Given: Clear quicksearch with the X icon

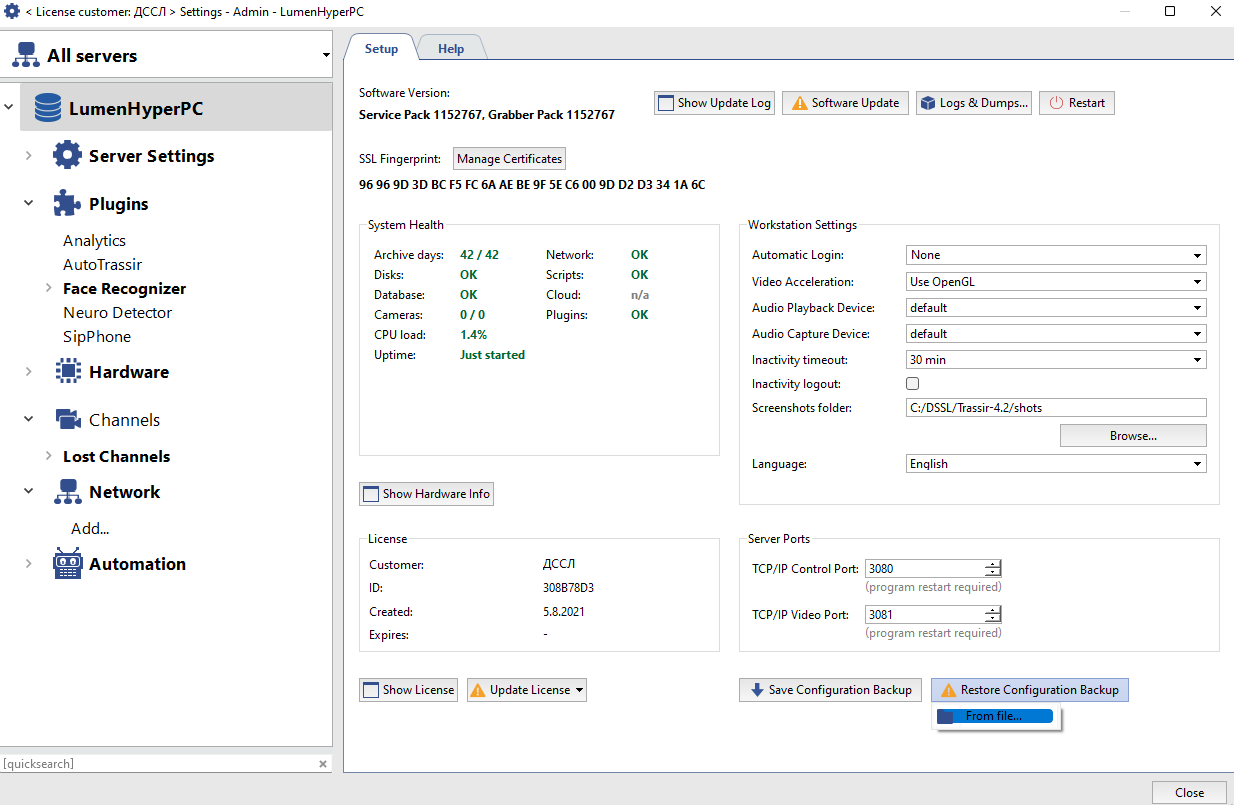Looking at the screenshot, I should click(323, 764).
